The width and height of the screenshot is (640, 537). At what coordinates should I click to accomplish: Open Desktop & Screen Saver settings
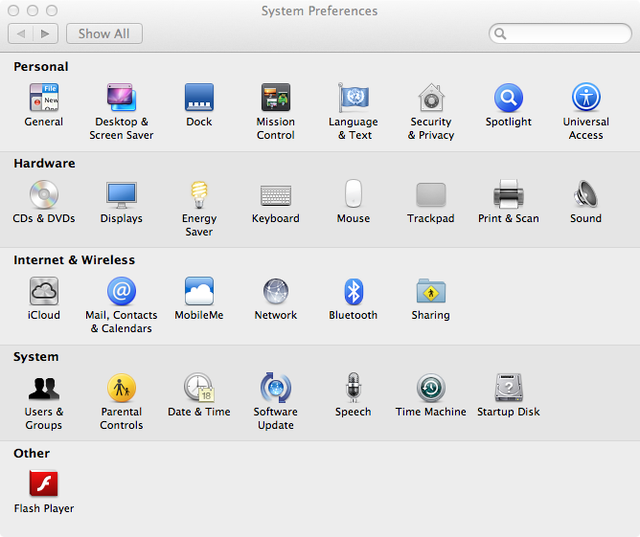121,98
